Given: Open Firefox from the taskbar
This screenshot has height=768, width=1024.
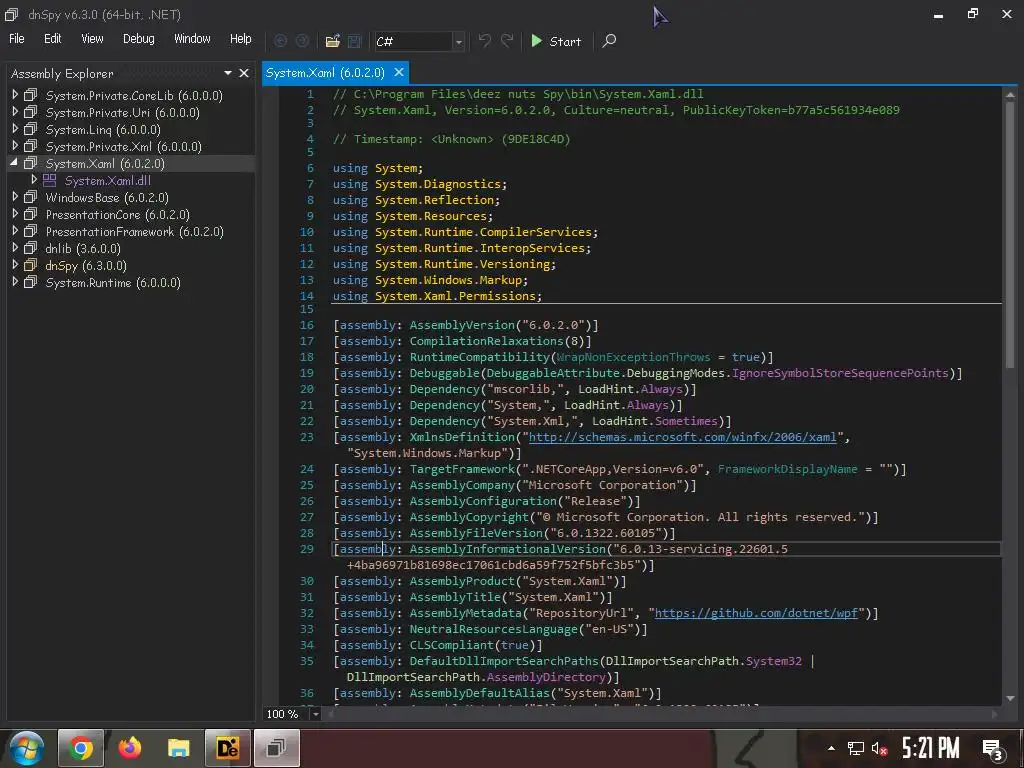Looking at the screenshot, I should (129, 748).
